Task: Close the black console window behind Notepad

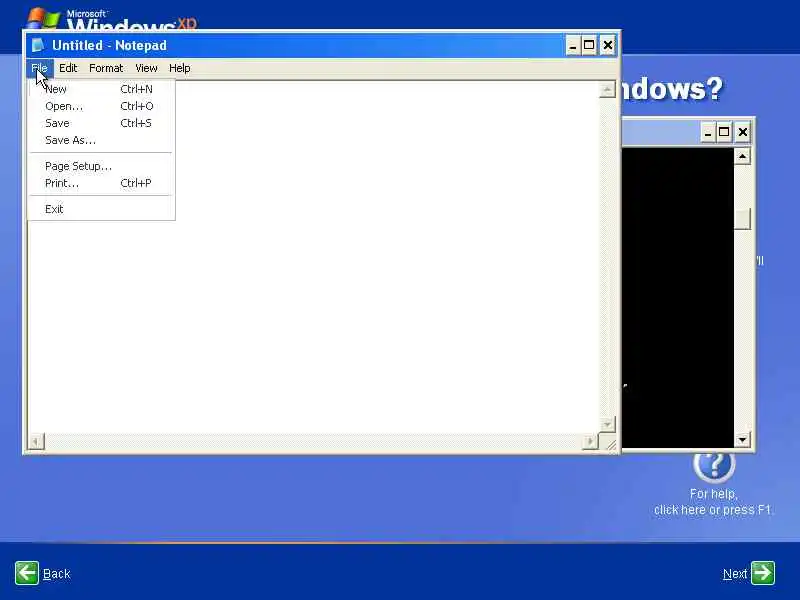Action: [x=743, y=133]
